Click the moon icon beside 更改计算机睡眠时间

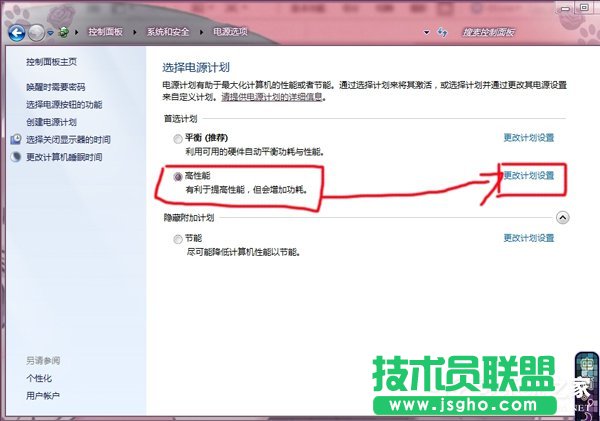click(x=16, y=157)
